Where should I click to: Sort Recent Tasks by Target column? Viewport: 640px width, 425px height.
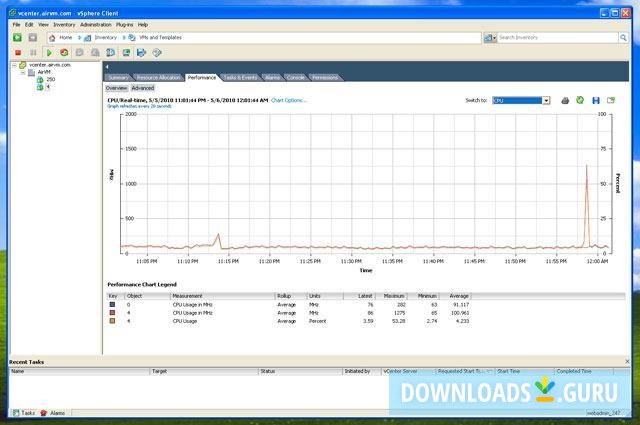[x=204, y=372]
